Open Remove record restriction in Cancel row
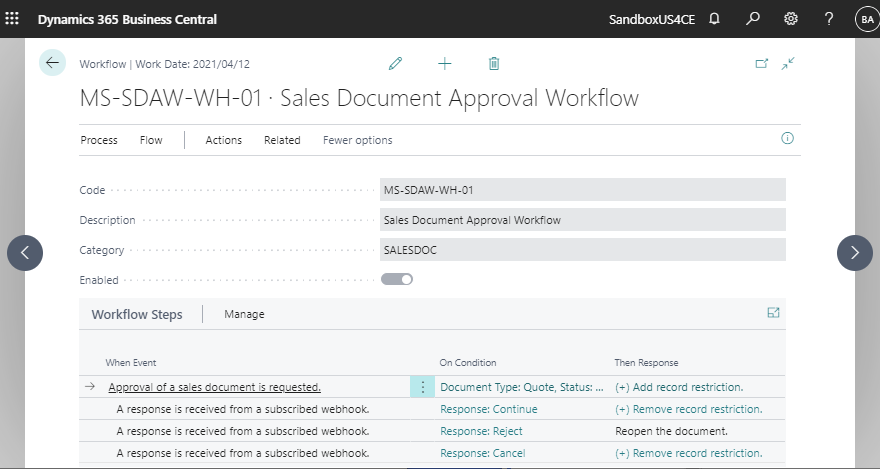Image resolution: width=880 pixels, height=469 pixels. coord(689,453)
